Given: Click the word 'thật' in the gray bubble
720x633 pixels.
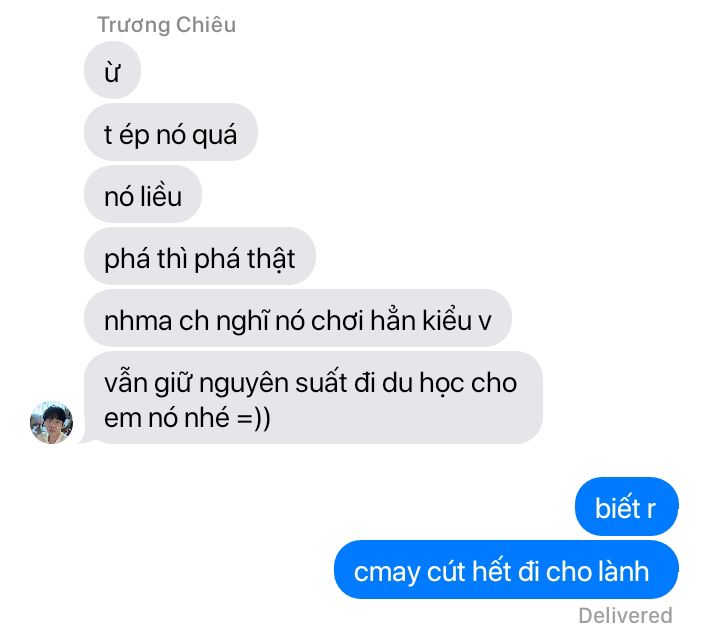Looking at the screenshot, I should 271,259.
